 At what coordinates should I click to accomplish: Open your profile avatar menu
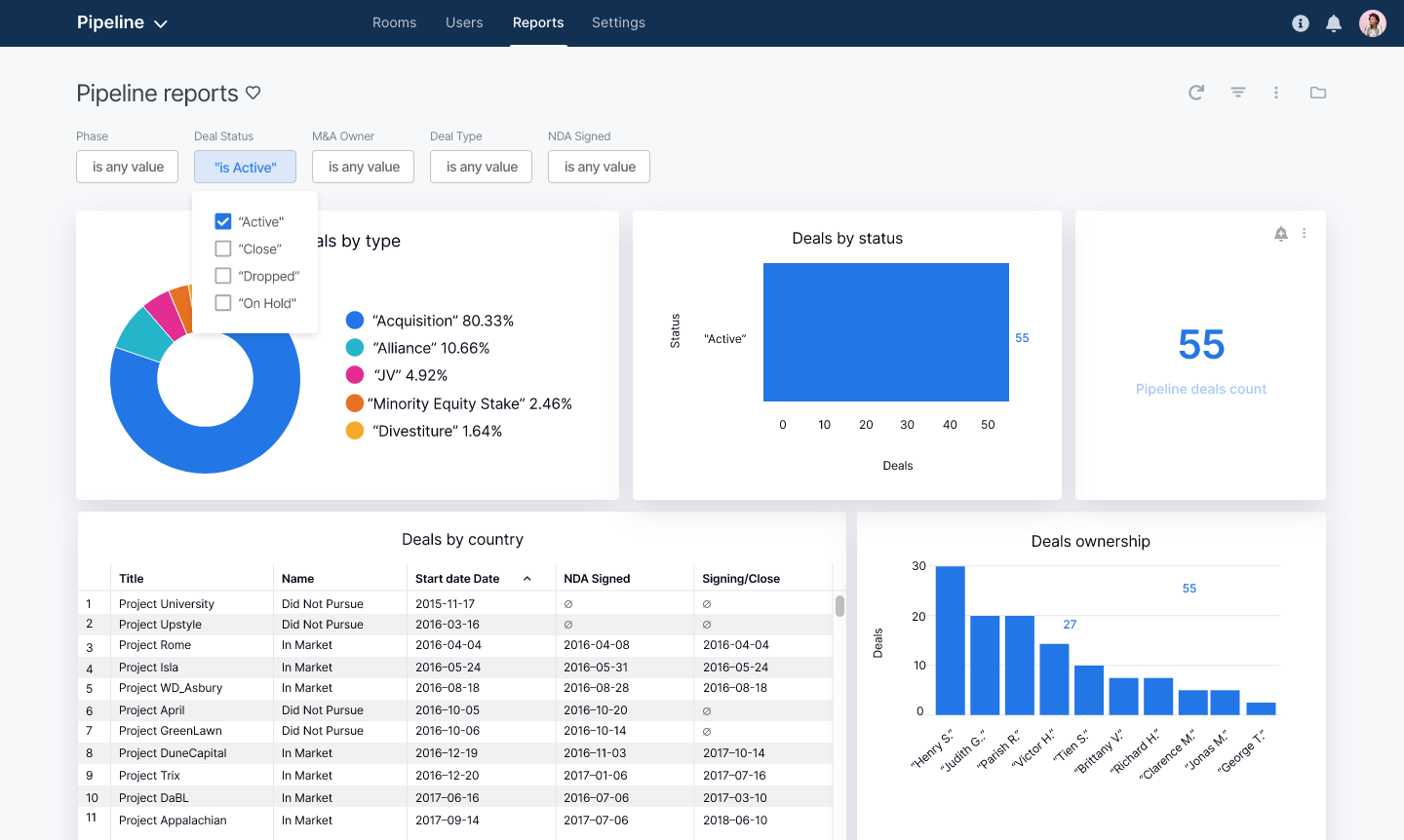click(x=1372, y=22)
